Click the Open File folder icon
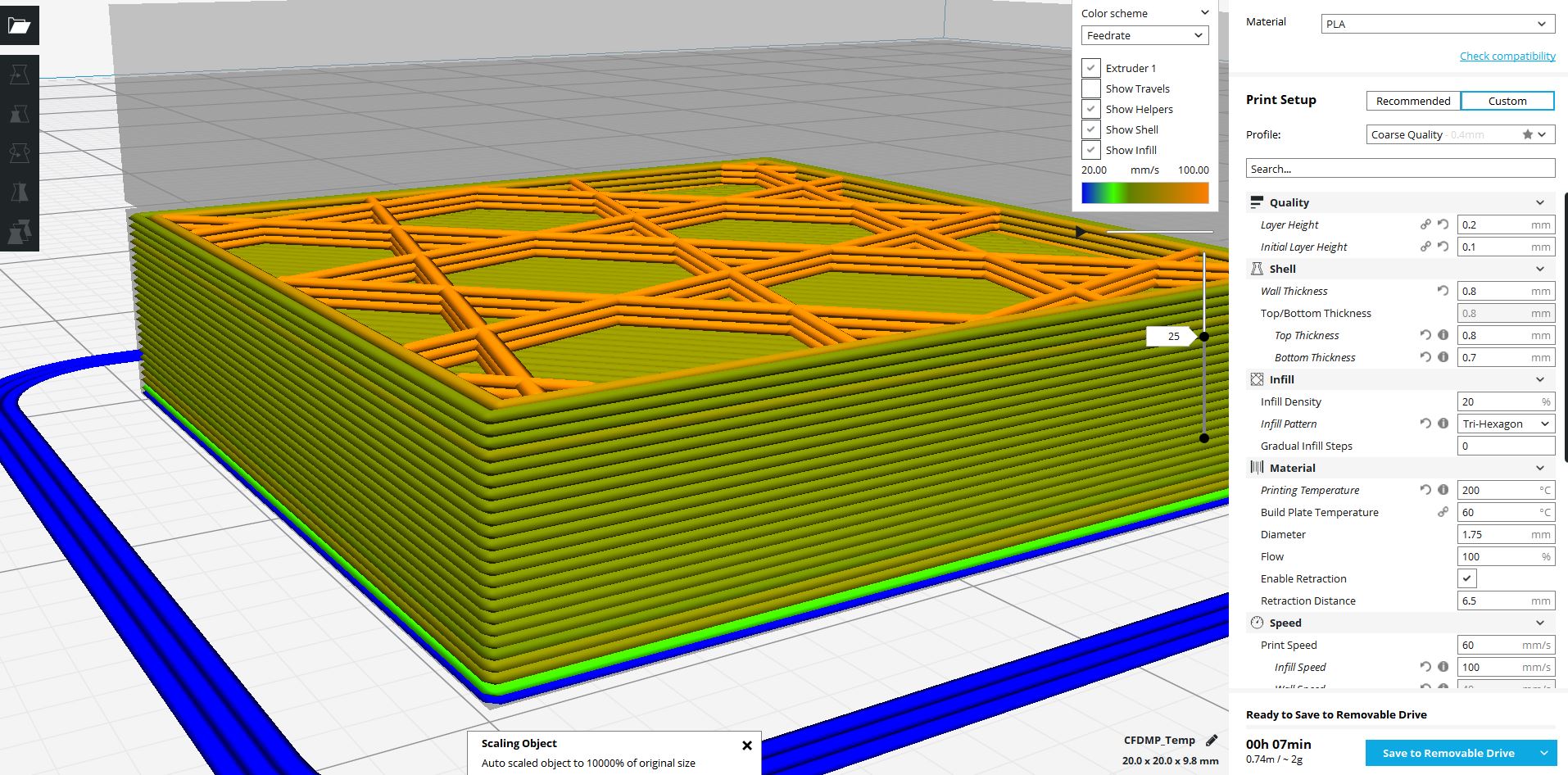The image size is (1568, 775). pyautogui.click(x=19, y=25)
